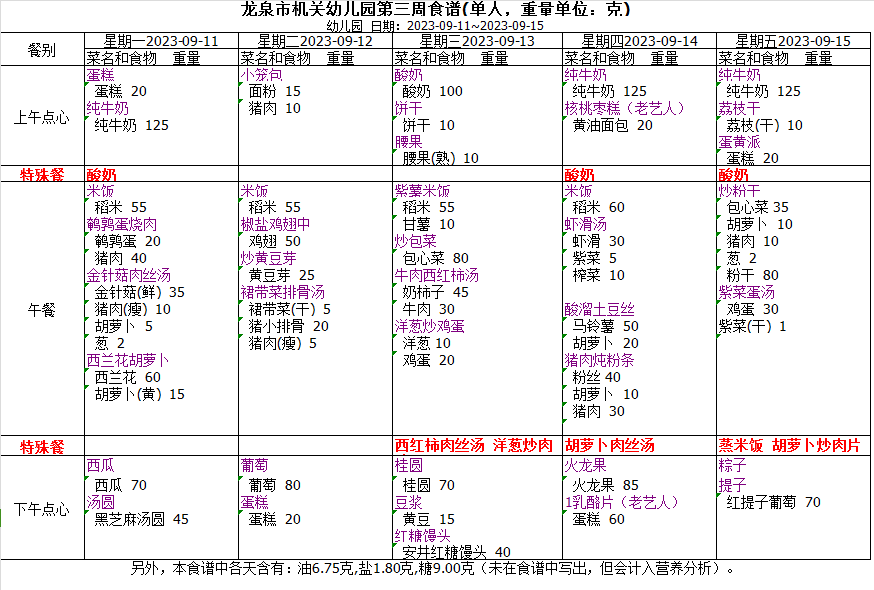This screenshot has width=874, height=590.
Task: Select the ingredient 裙带菜(干) 5
Action: [289, 309]
